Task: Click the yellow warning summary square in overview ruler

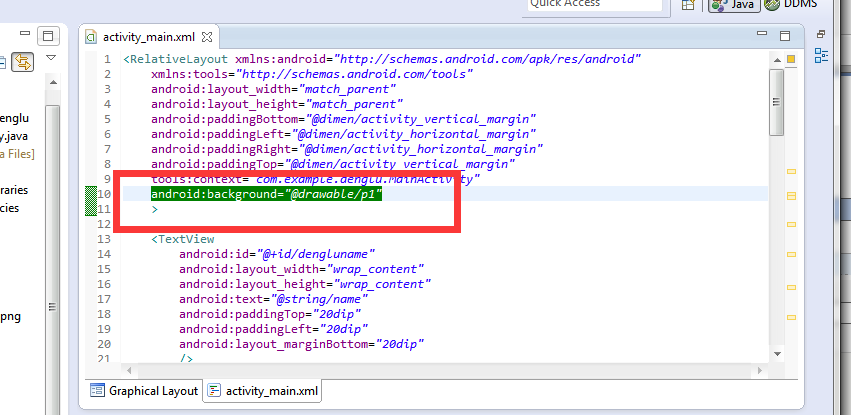Action: pos(791,59)
